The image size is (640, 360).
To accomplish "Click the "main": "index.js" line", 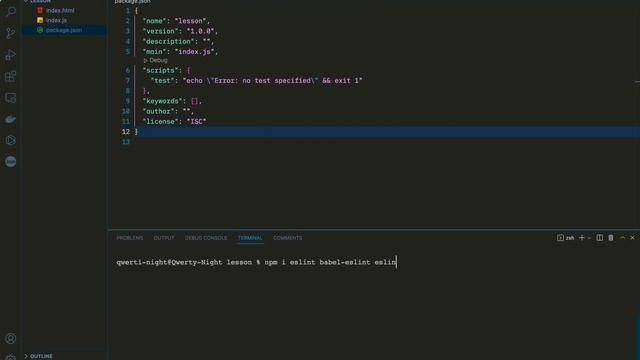I will click(180, 52).
